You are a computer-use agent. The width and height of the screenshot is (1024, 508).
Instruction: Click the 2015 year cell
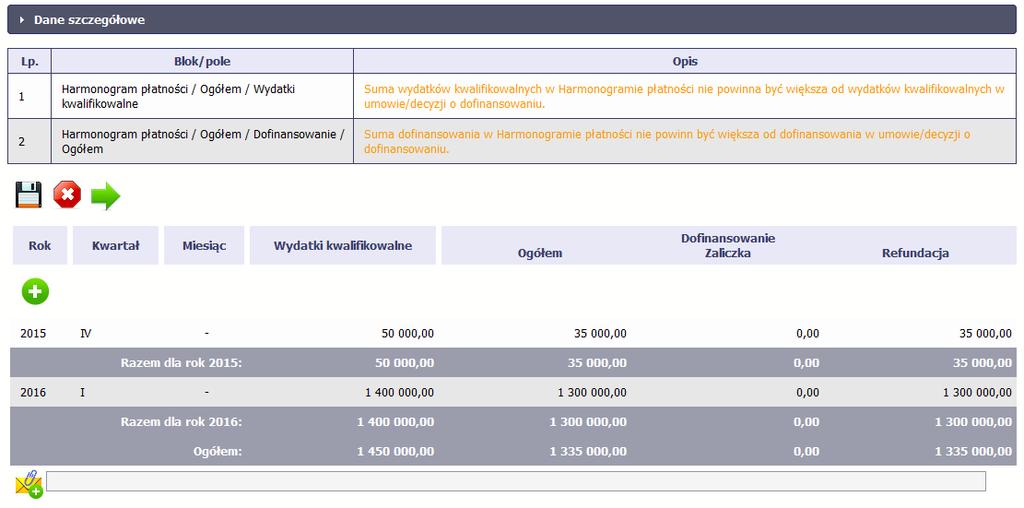(33, 333)
